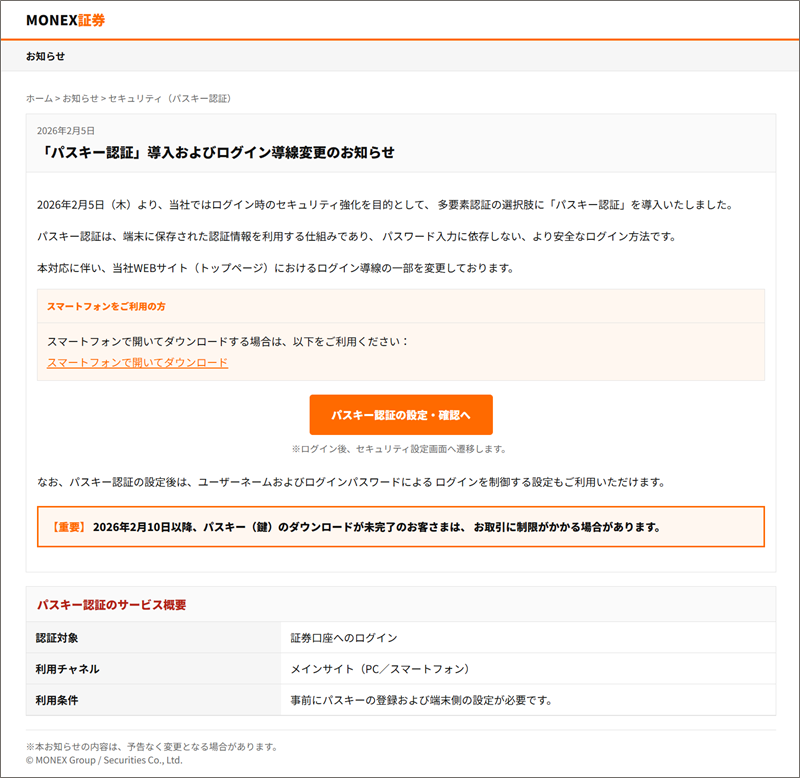The image size is (800, 778).
Task: Click the ※ログイン後 note under the button
Action: 399,449
